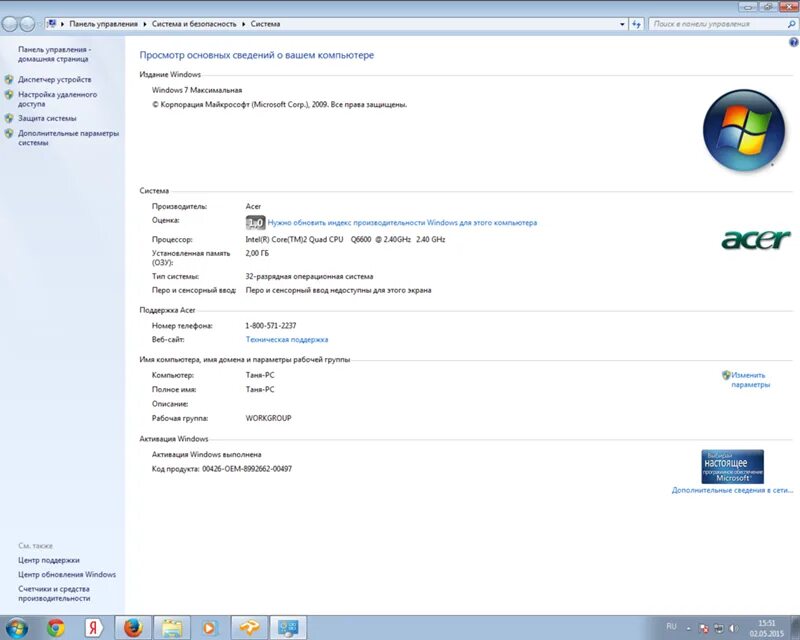Screen dimensions: 800x640
Task: Open the blue help question-mark icon
Action: (794, 43)
